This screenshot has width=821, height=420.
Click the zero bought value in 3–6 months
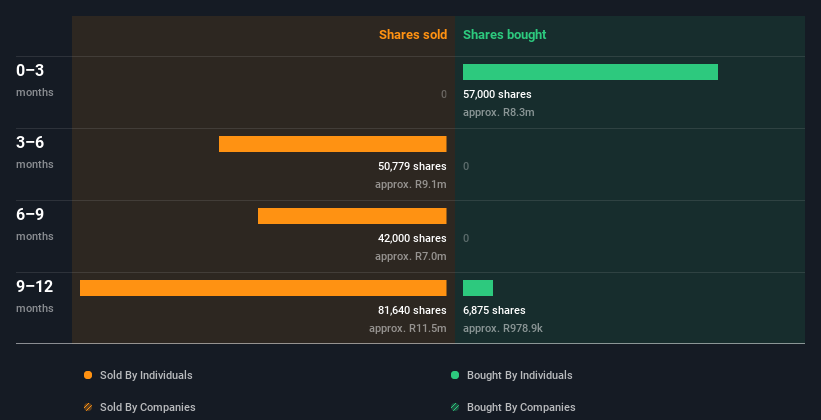466,166
